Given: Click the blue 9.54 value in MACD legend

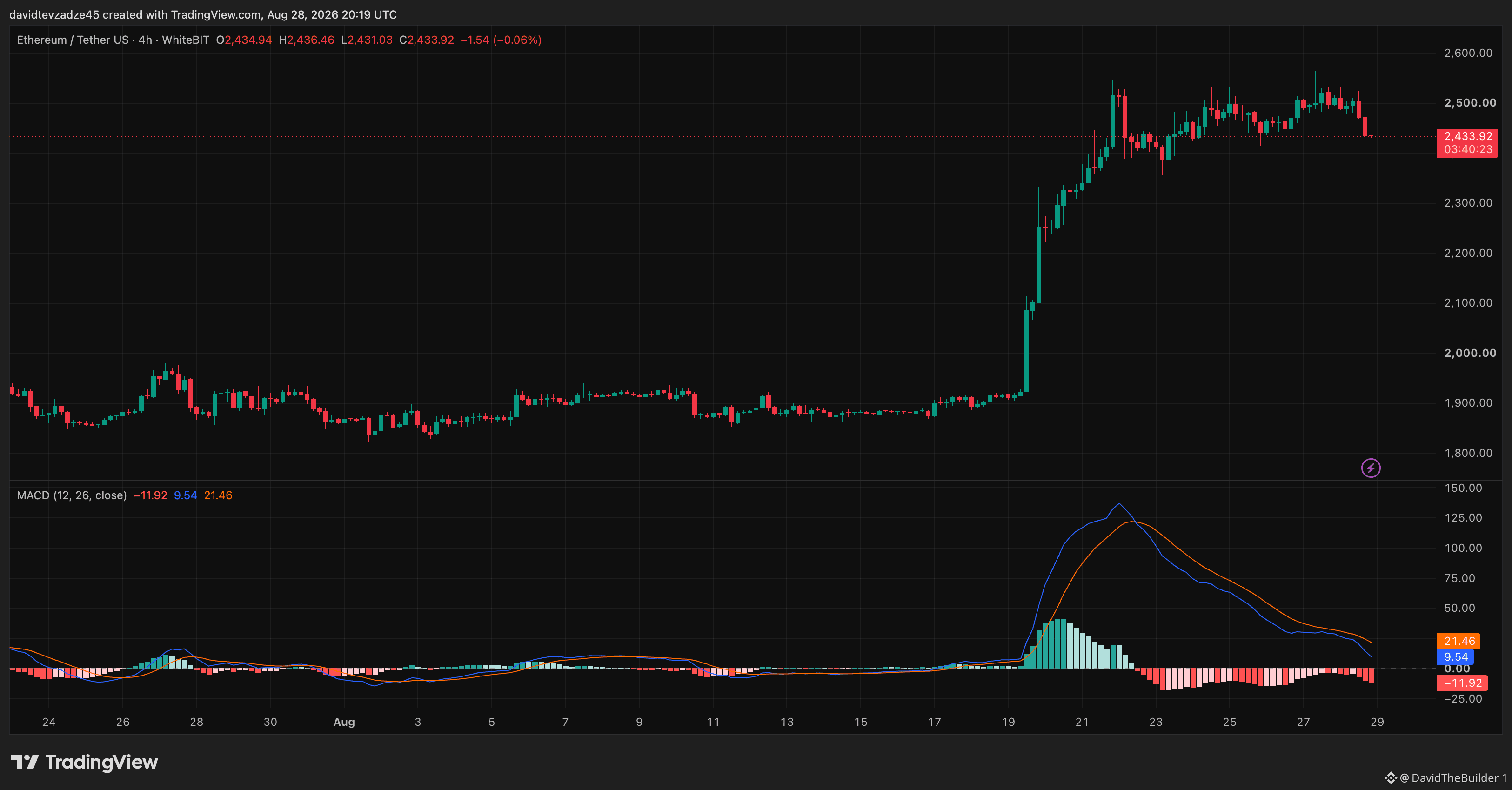Looking at the screenshot, I should pos(186,495).
